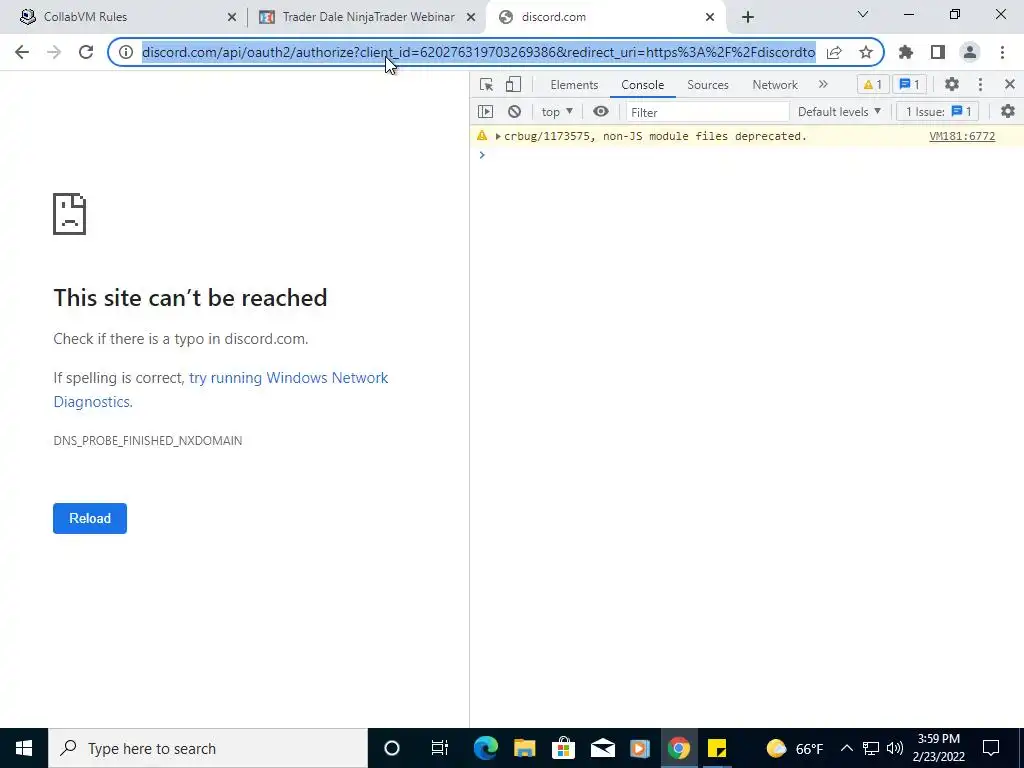Screen dimensions: 1024x768
Task: Go back to the previous page
Action: (x=22, y=52)
